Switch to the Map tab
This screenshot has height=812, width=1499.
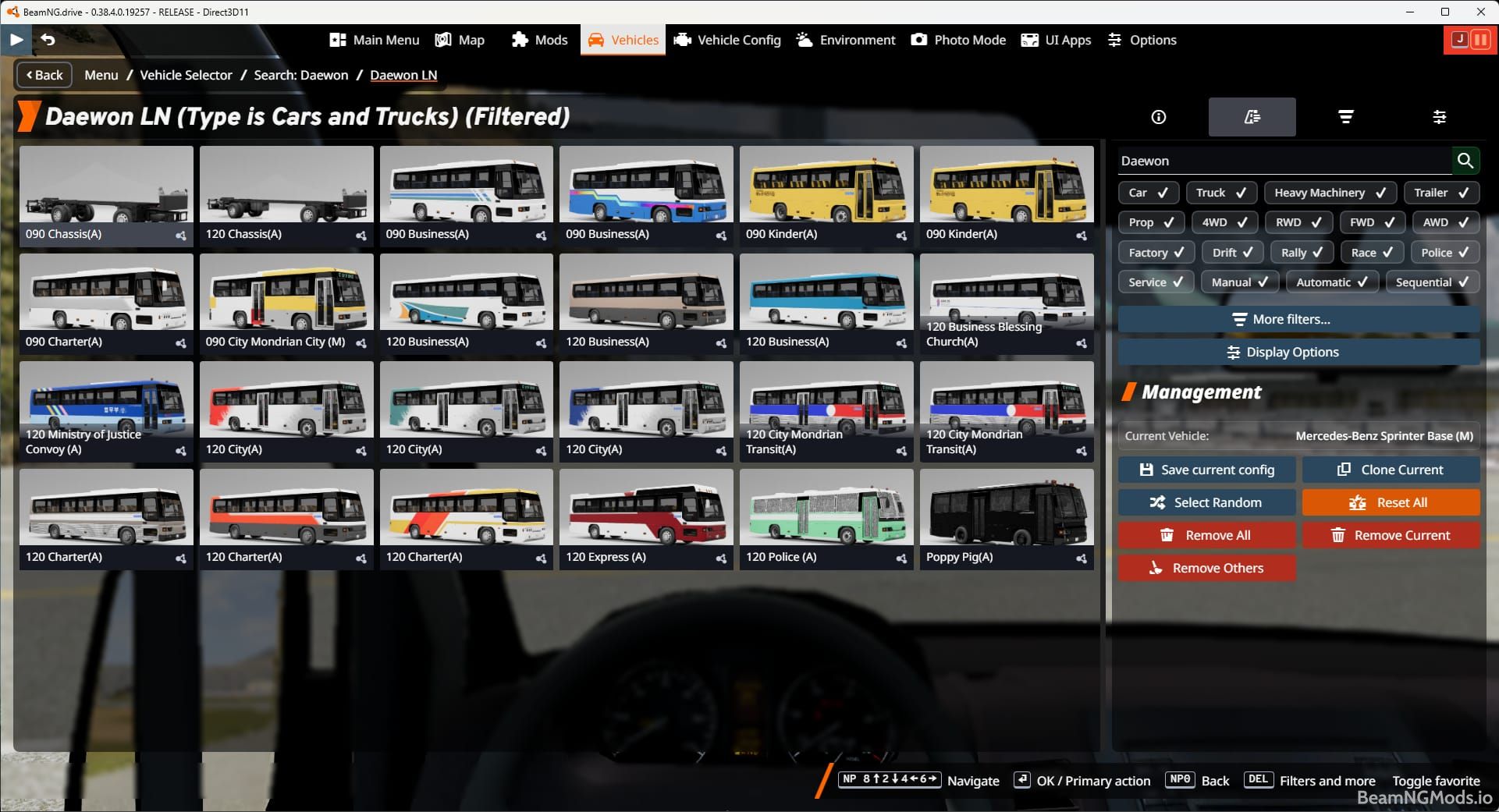(460, 40)
